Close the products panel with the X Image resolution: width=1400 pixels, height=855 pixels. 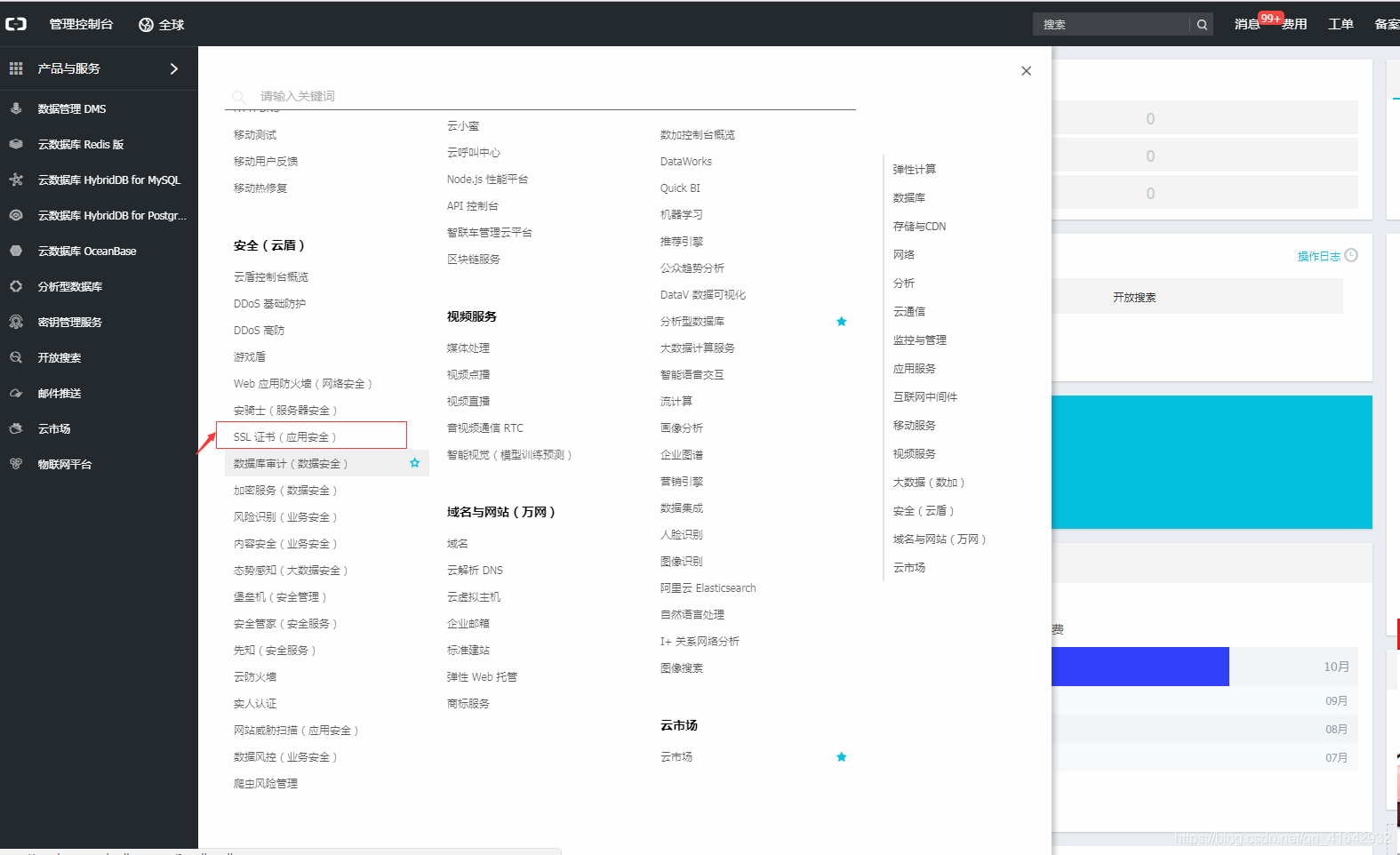(x=1026, y=71)
